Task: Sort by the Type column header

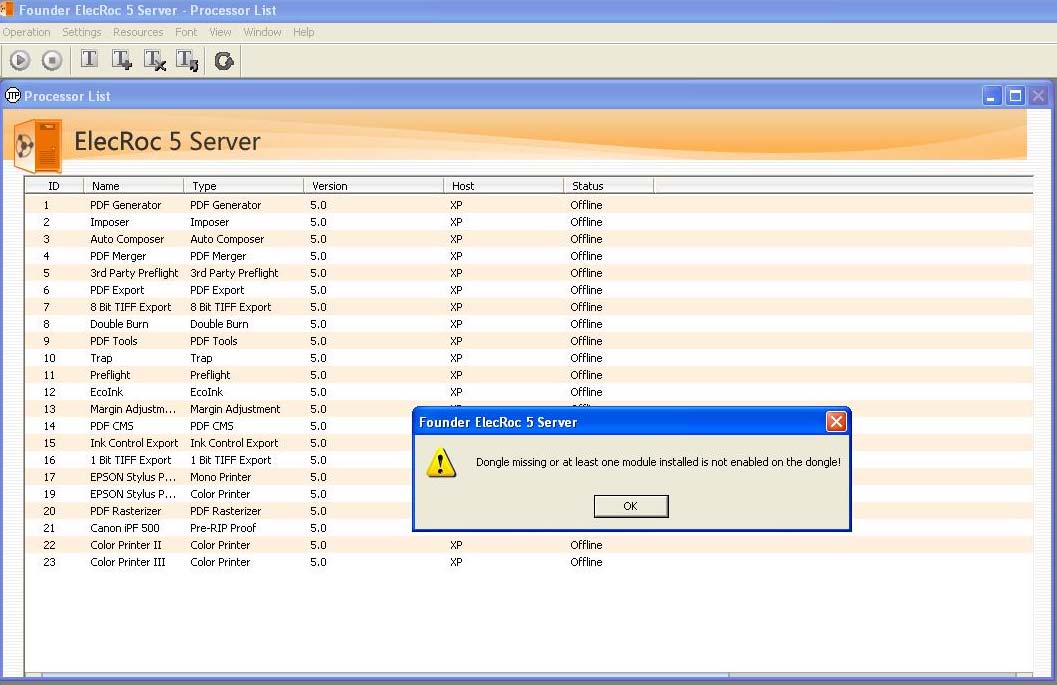Action: pyautogui.click(x=243, y=186)
